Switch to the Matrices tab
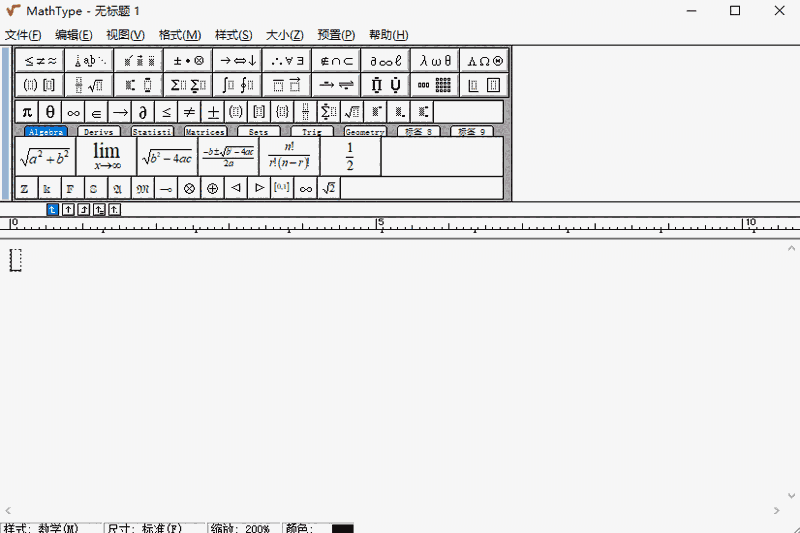Image resolution: width=800 pixels, height=533 pixels. click(205, 132)
